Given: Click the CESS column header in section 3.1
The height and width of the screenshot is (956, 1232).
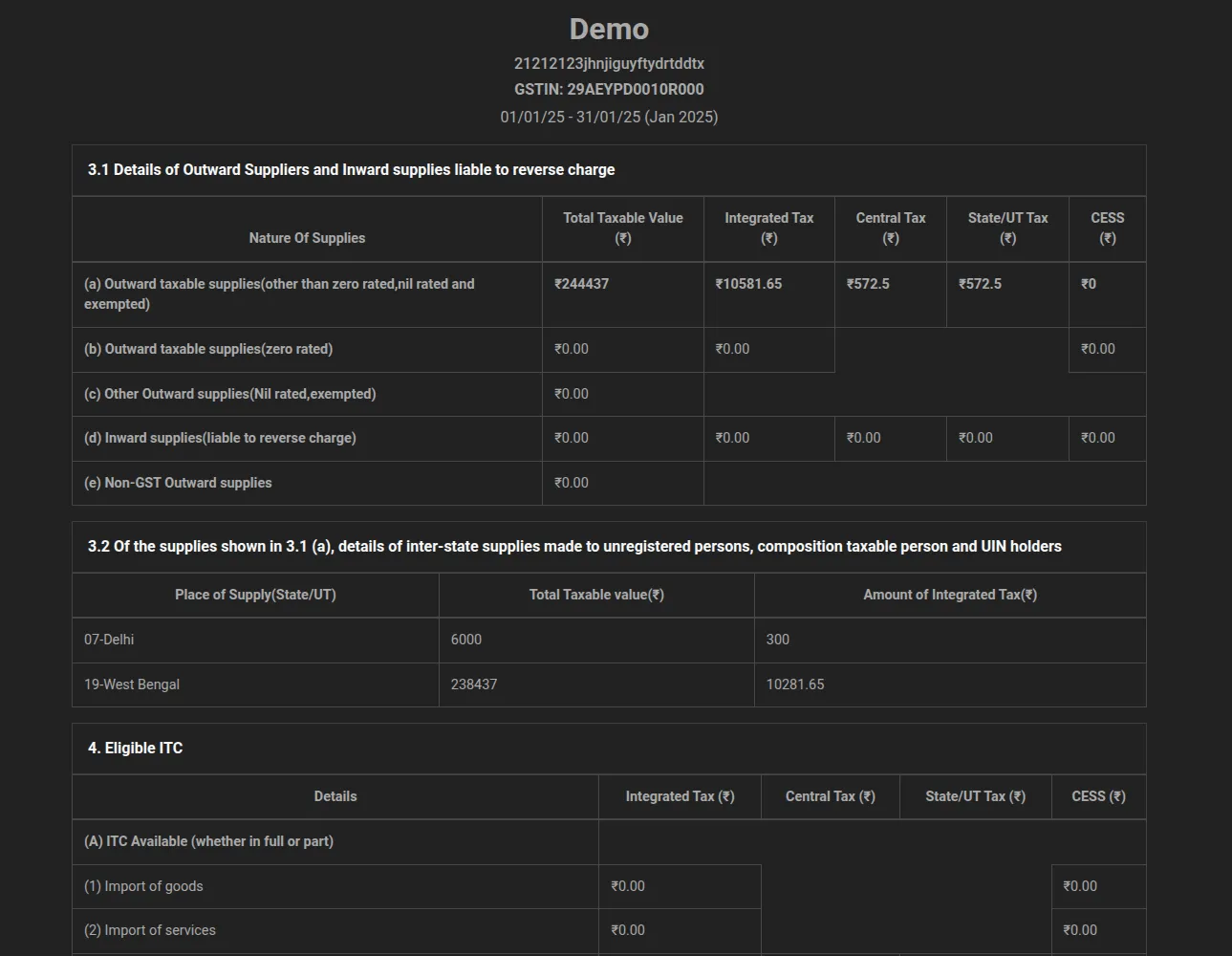Looking at the screenshot, I should [1108, 228].
